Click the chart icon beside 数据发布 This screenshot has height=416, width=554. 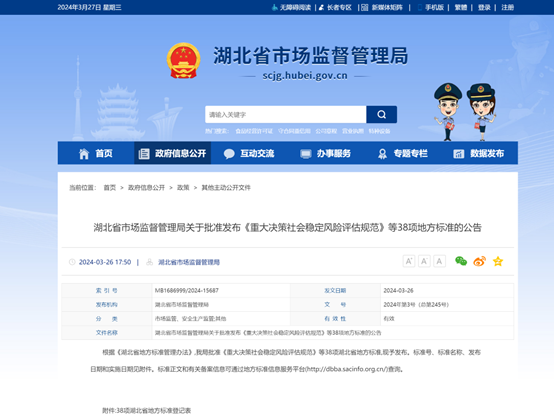coord(459,154)
